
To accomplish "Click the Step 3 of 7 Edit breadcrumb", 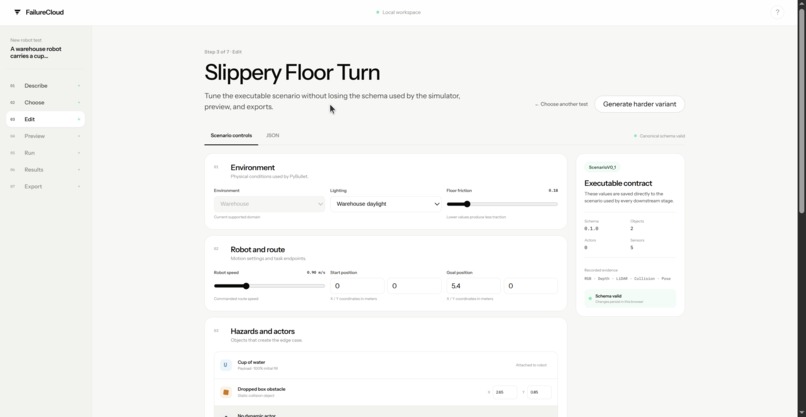I will [x=223, y=52].
